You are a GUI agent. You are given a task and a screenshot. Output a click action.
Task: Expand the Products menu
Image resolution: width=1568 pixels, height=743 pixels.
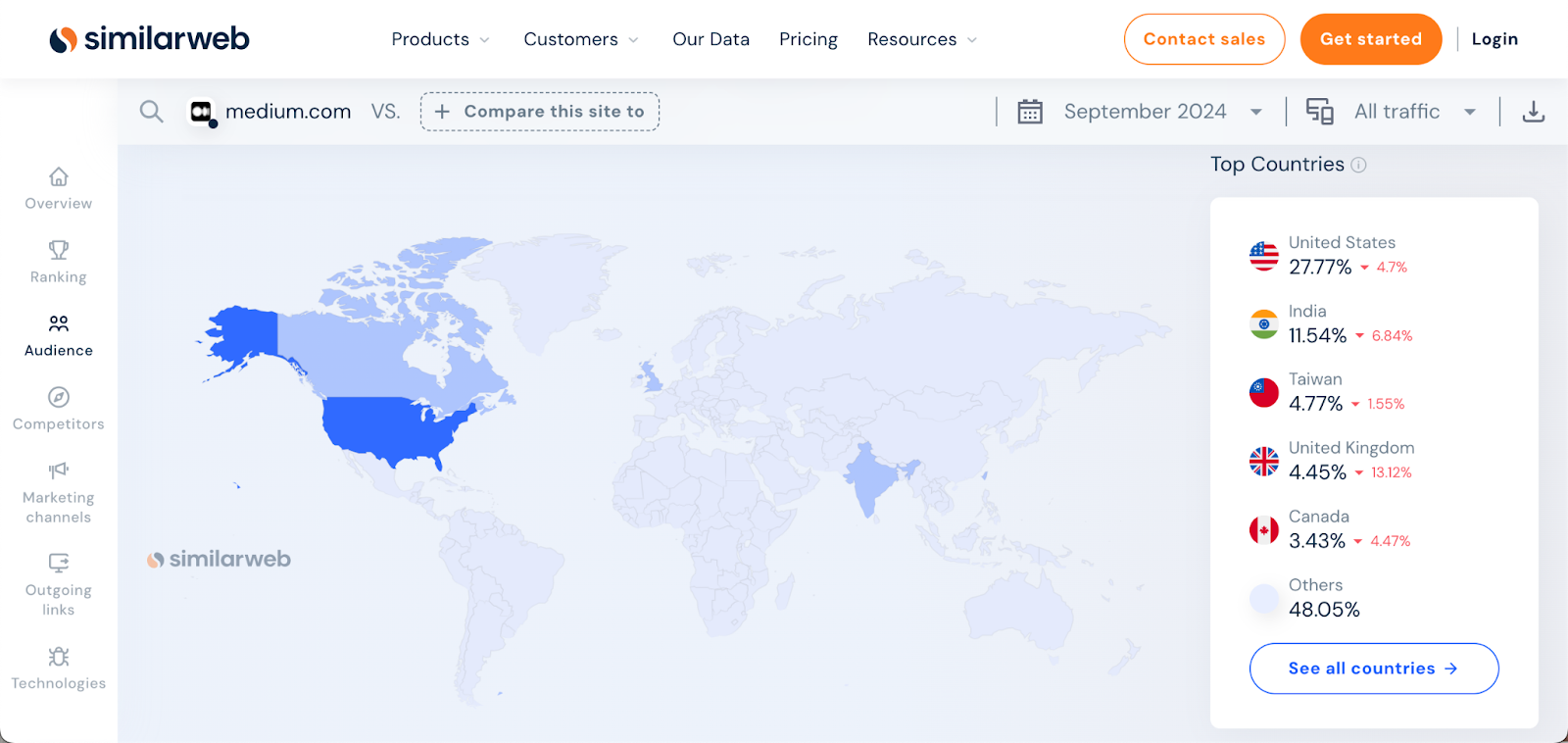pos(440,39)
